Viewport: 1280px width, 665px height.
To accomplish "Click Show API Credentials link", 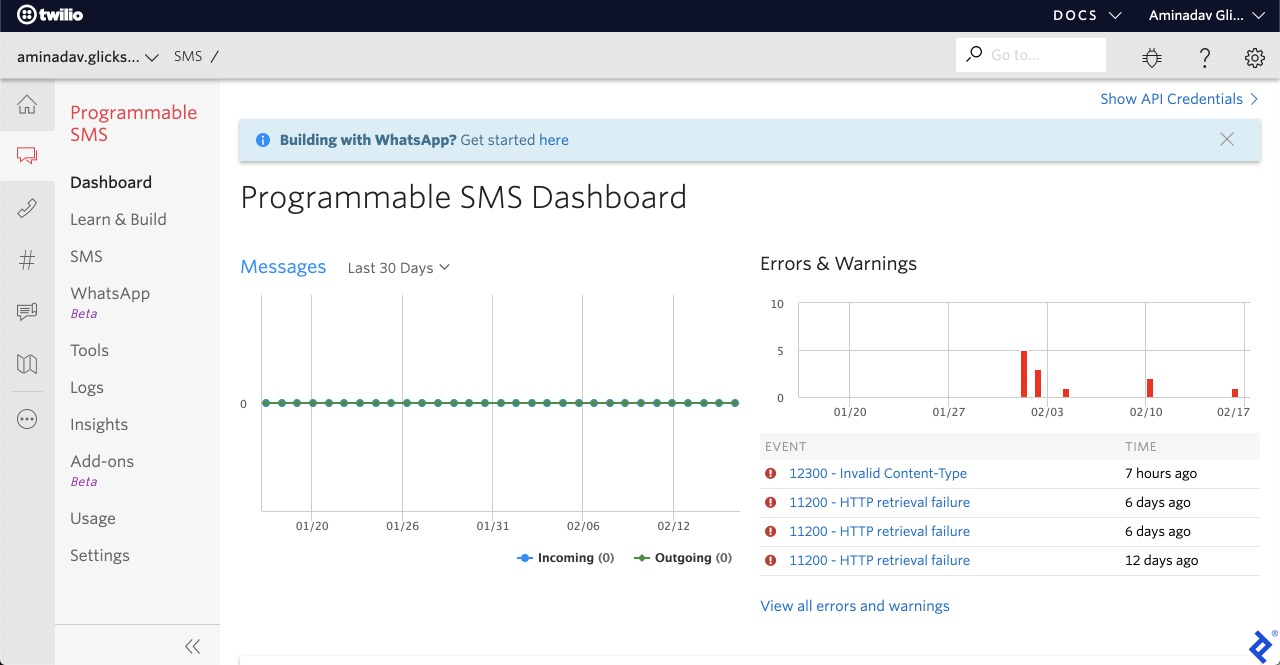I will 1179,99.
